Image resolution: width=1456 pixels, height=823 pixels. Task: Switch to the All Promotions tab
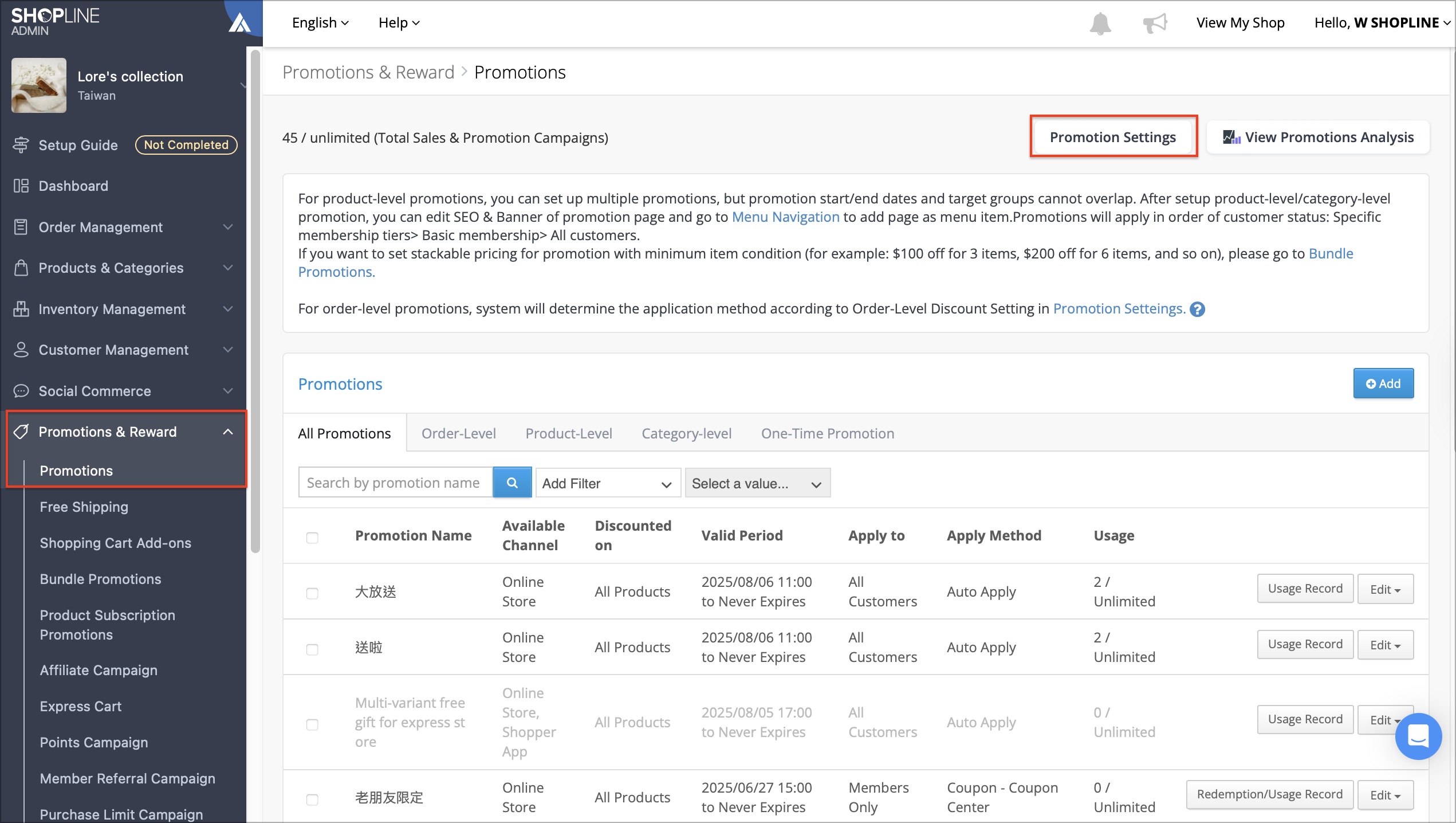point(344,433)
